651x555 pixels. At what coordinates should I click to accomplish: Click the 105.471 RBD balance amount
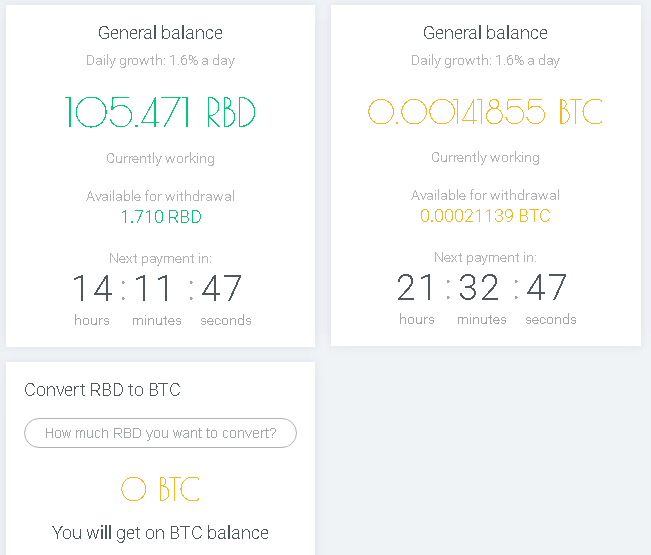pos(160,112)
